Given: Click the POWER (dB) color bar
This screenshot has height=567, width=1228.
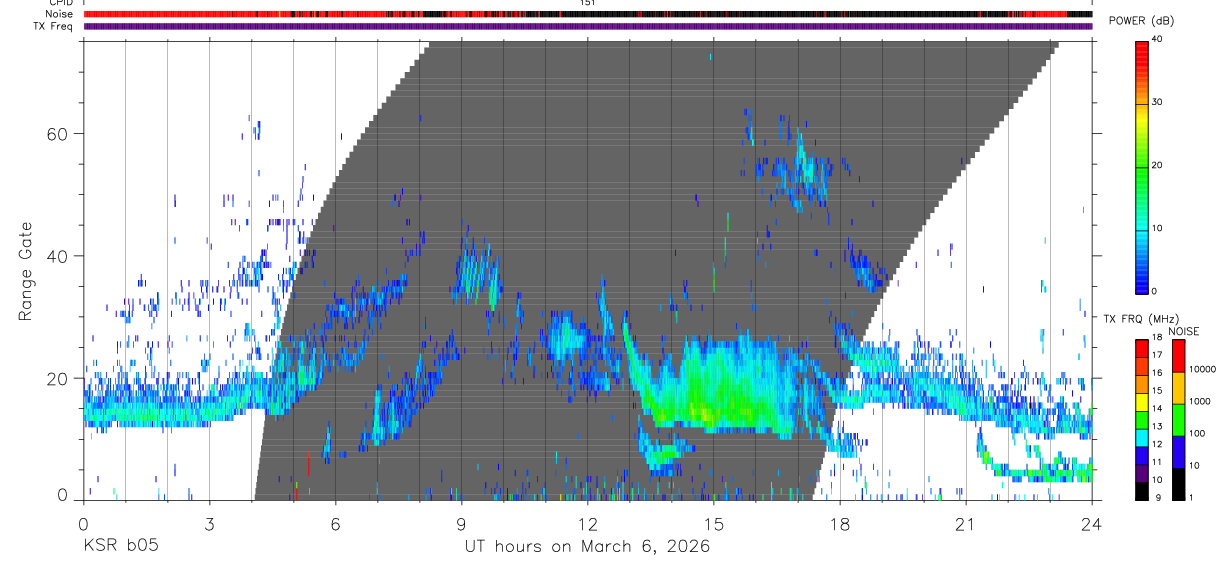Looking at the screenshot, I should [x=1141, y=166].
